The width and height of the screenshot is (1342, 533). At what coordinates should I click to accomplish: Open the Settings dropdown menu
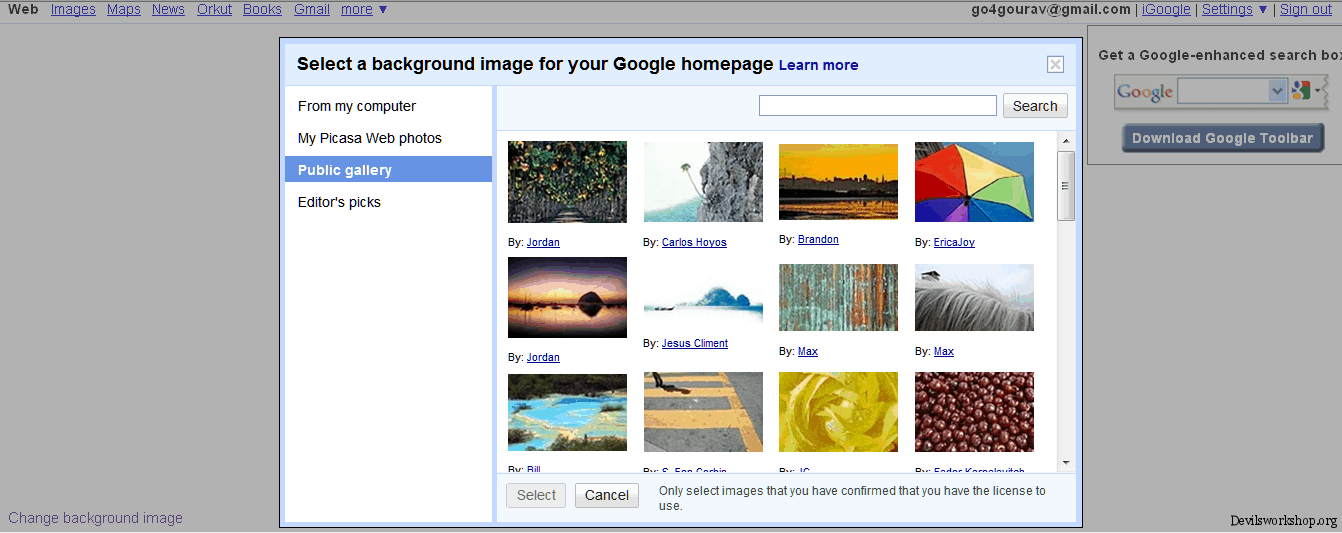pos(1234,9)
